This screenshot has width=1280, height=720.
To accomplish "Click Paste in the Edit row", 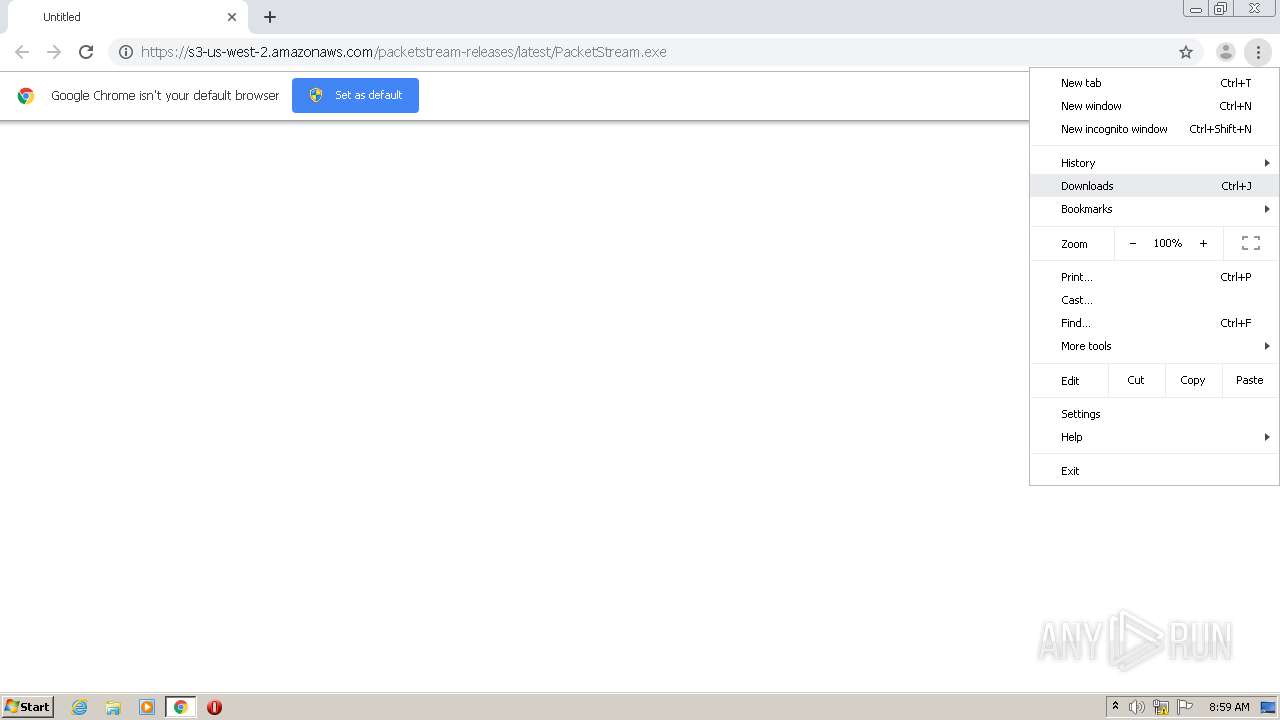I will 1250,380.
